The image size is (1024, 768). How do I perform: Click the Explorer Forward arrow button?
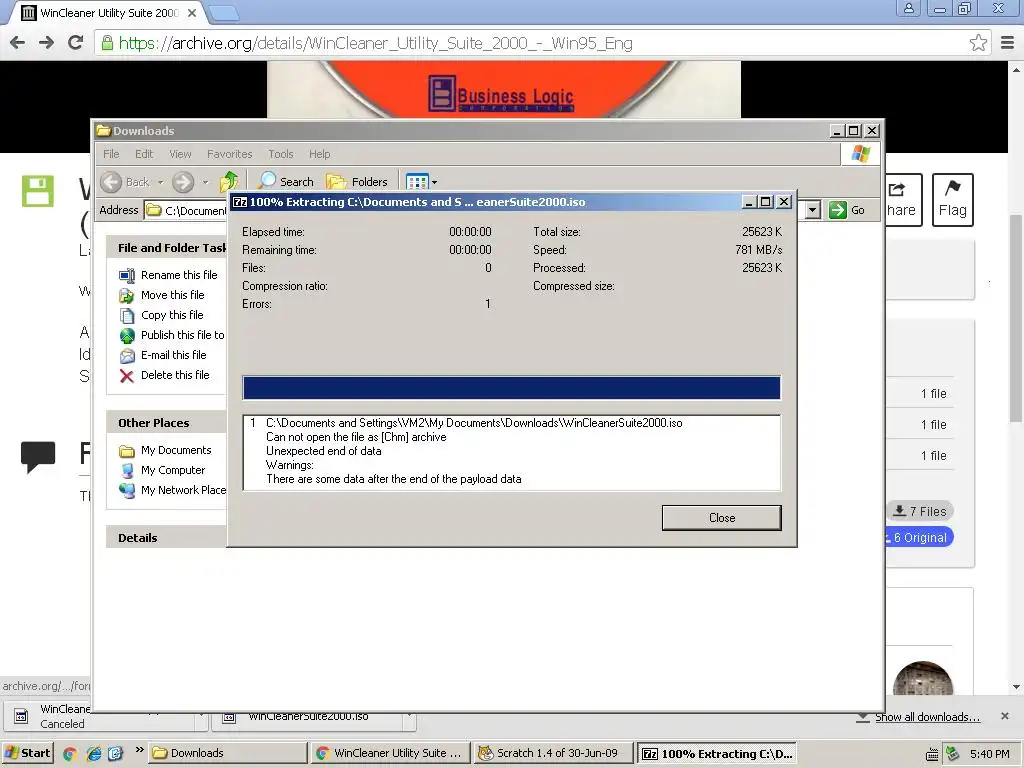[184, 182]
